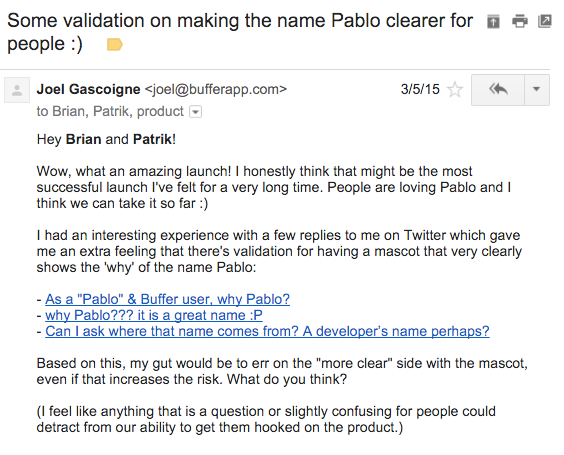
Task: Open the 'why Pablo??? it is a great name' link
Action: point(154,315)
